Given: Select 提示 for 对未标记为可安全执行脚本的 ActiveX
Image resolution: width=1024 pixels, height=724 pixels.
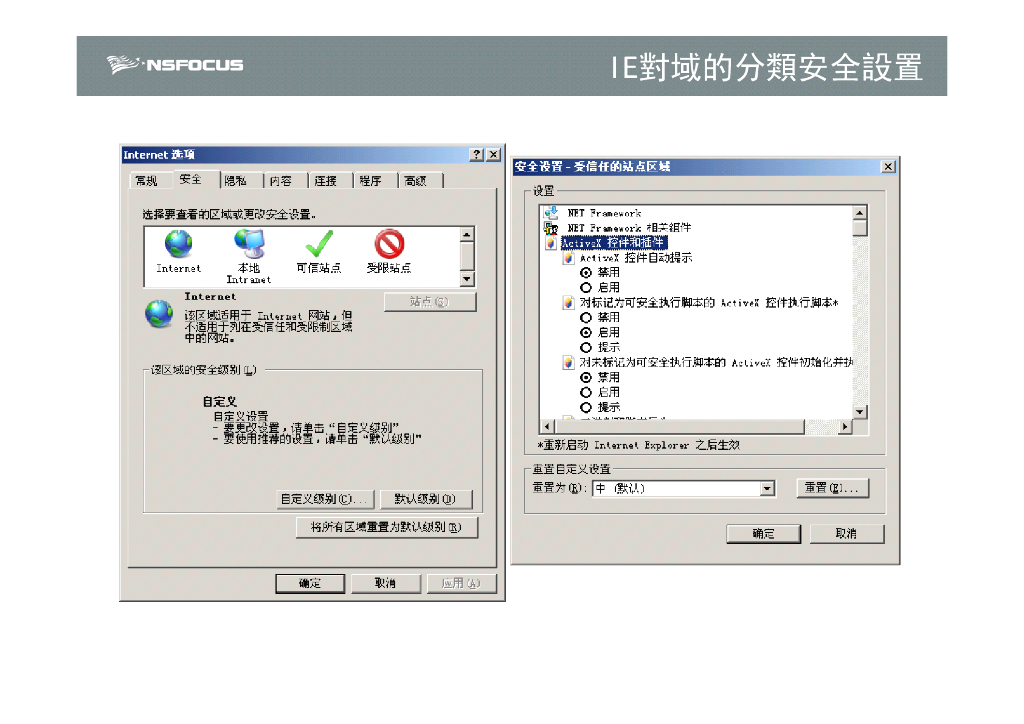Looking at the screenshot, I should 586,408.
